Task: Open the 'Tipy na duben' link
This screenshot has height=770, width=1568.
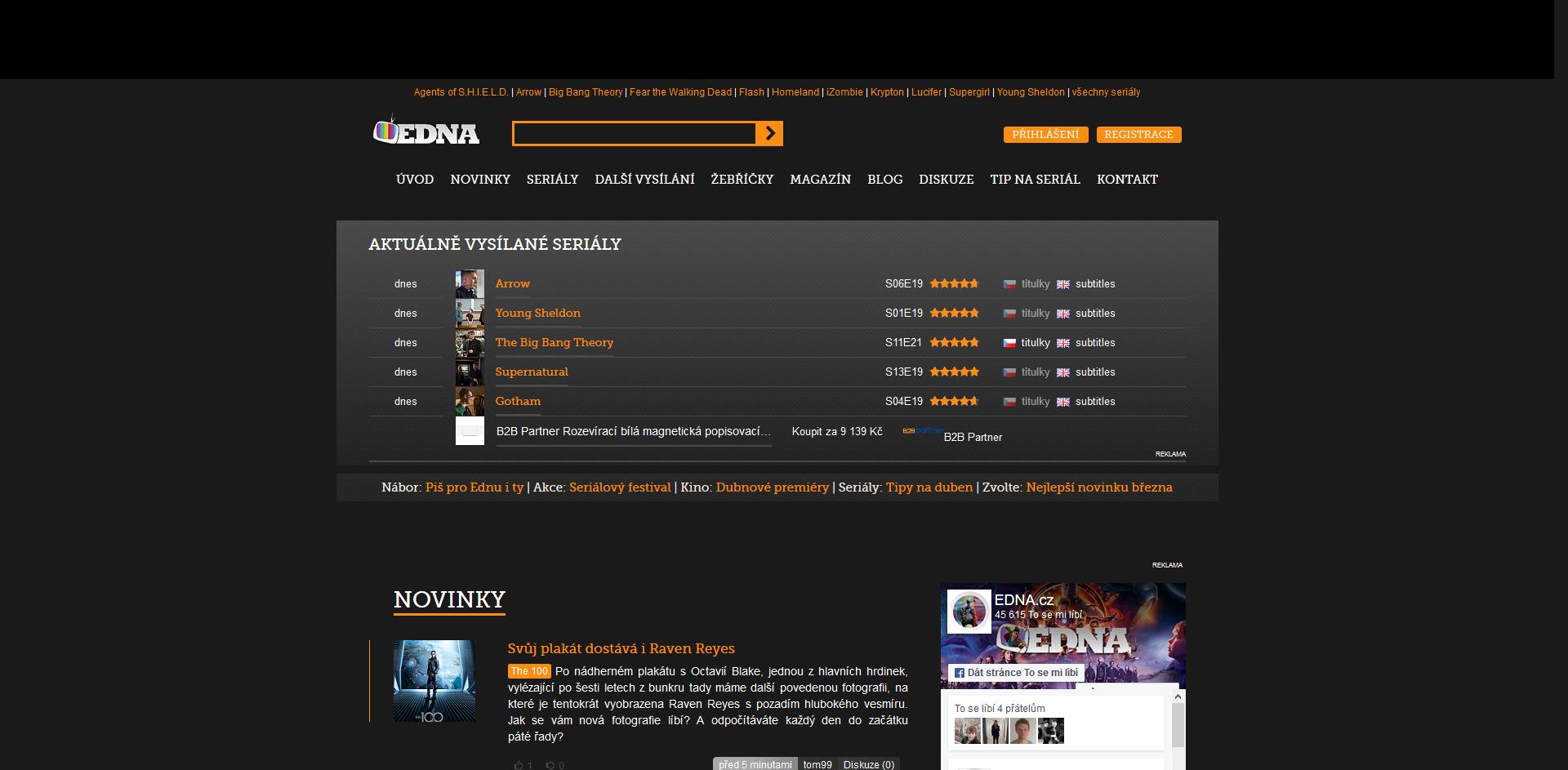Action: click(x=929, y=487)
